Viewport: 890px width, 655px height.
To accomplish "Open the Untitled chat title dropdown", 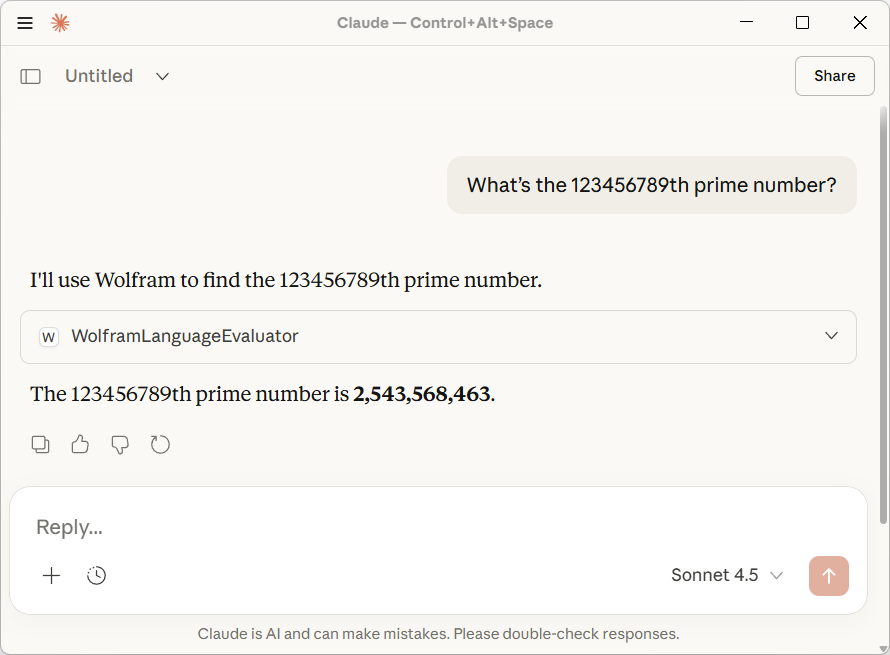I will [162, 76].
